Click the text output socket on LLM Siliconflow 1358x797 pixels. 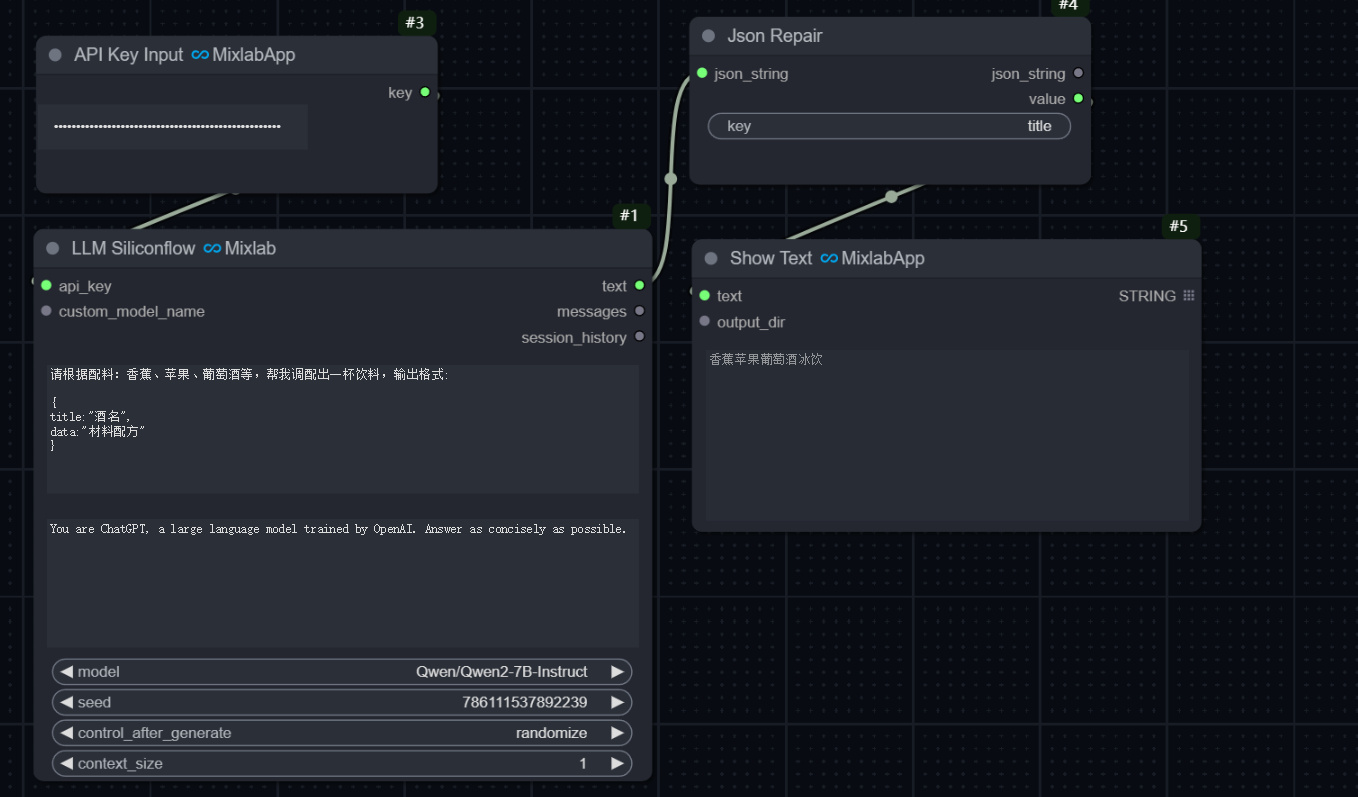coord(640,286)
